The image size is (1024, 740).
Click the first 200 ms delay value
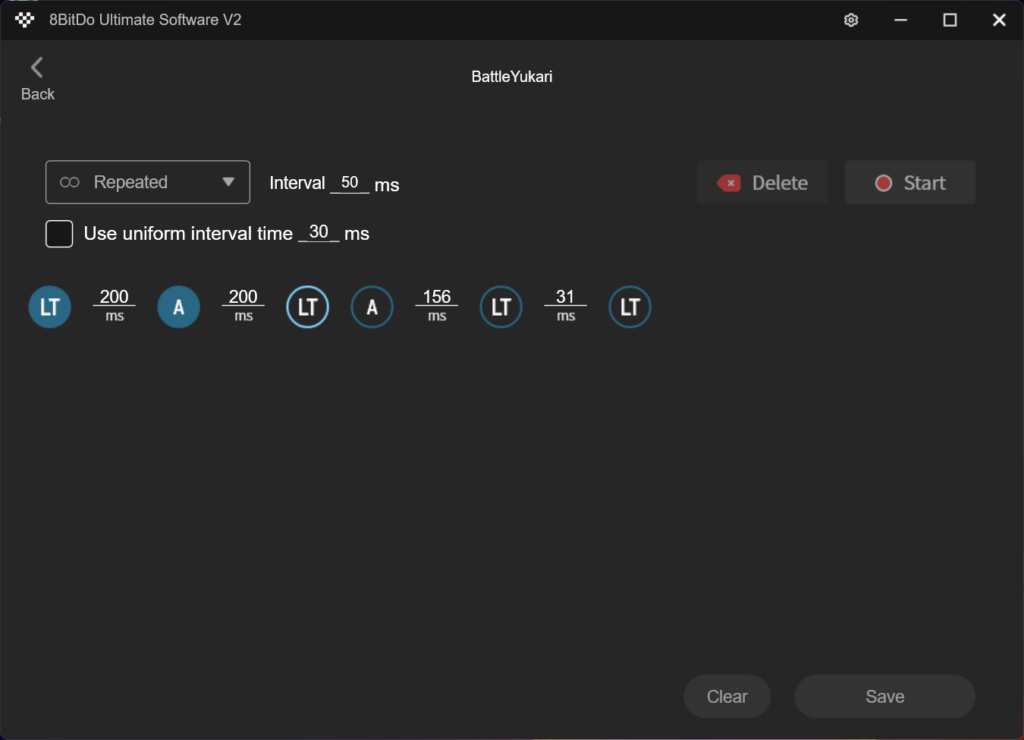click(114, 297)
